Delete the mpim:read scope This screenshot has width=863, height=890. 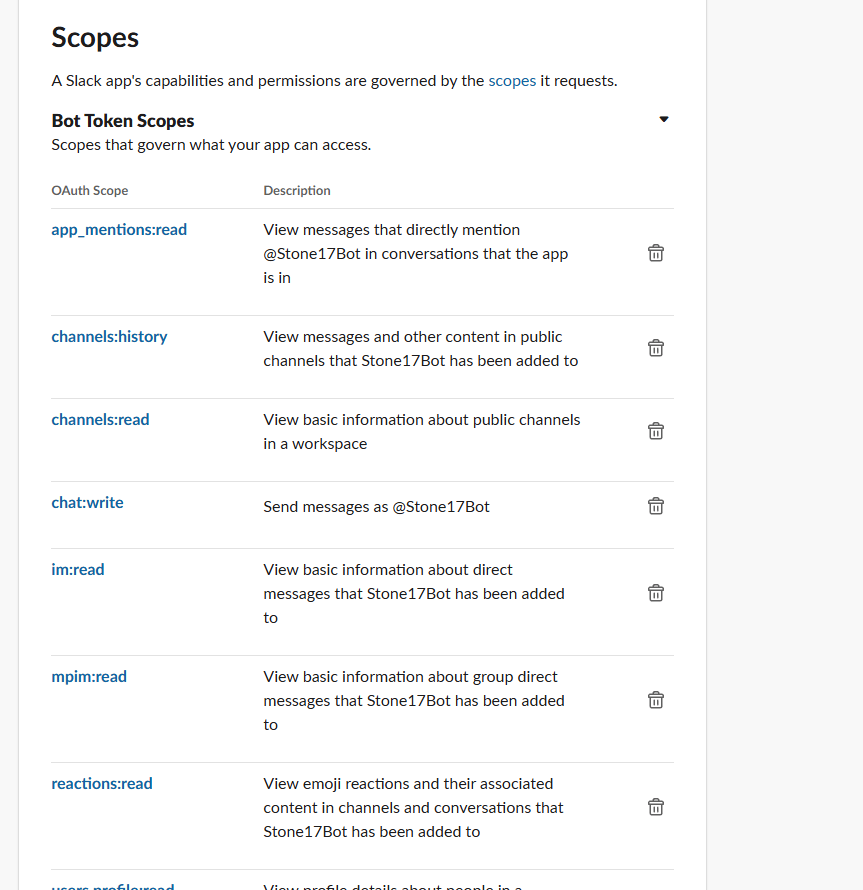[x=656, y=700]
